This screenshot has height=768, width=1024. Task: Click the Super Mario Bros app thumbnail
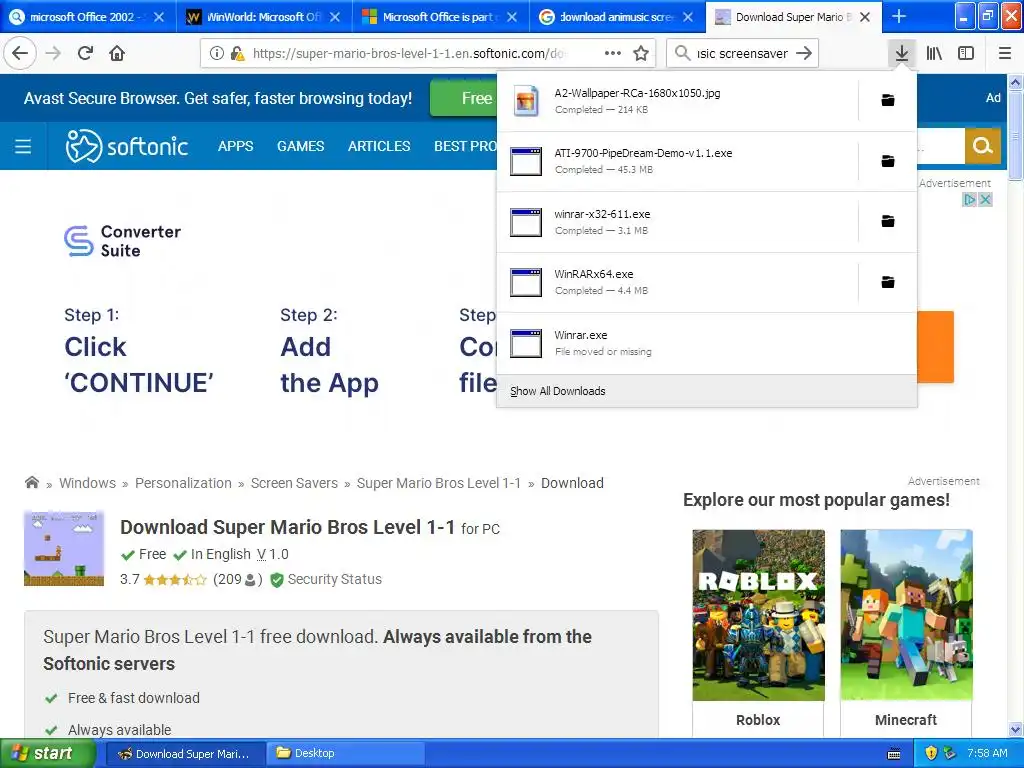[64, 549]
